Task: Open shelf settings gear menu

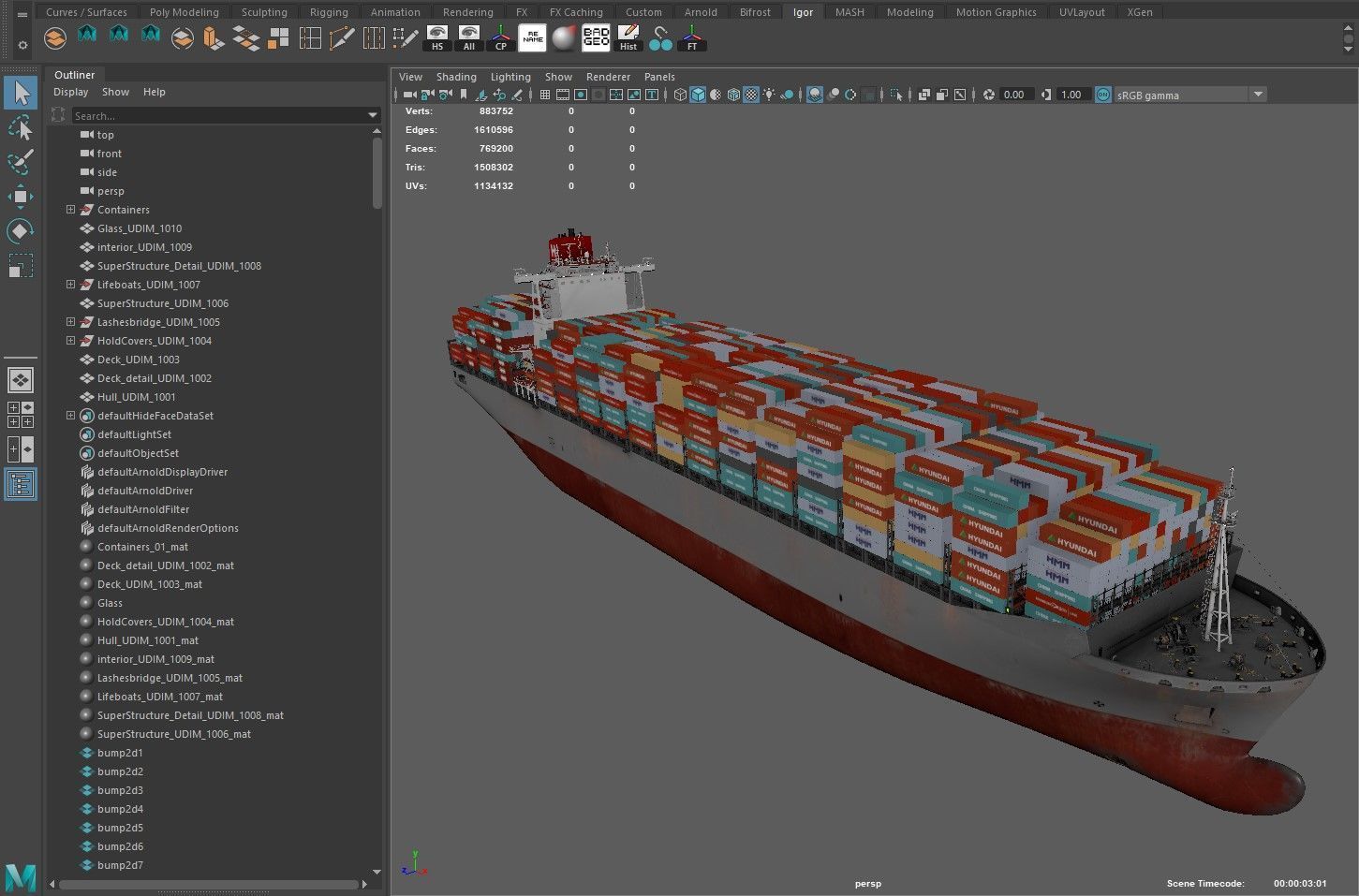Action: coord(22,44)
